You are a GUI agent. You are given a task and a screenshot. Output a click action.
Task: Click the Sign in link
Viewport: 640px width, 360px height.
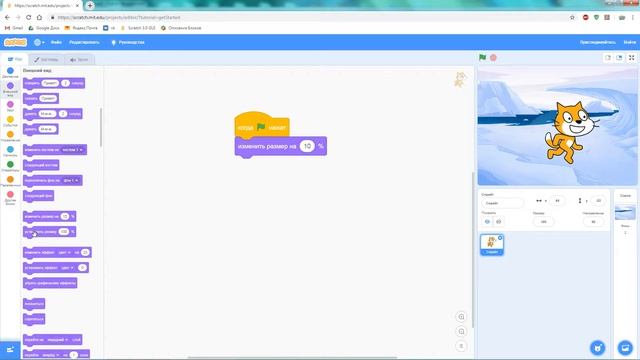(x=629, y=42)
